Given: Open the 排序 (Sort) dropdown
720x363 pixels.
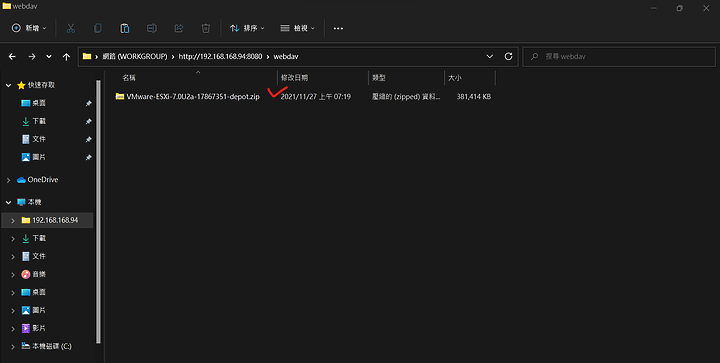Looking at the screenshot, I should point(247,28).
